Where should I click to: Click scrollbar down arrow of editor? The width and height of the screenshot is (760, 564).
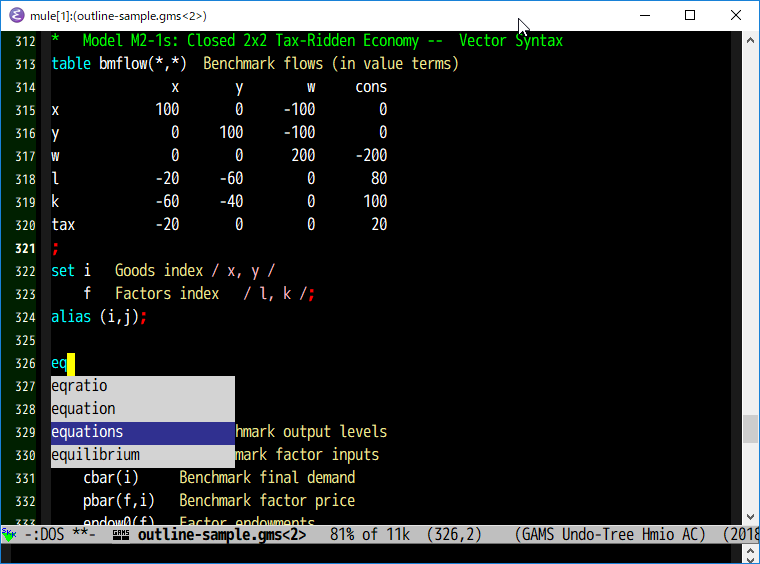[750, 517]
